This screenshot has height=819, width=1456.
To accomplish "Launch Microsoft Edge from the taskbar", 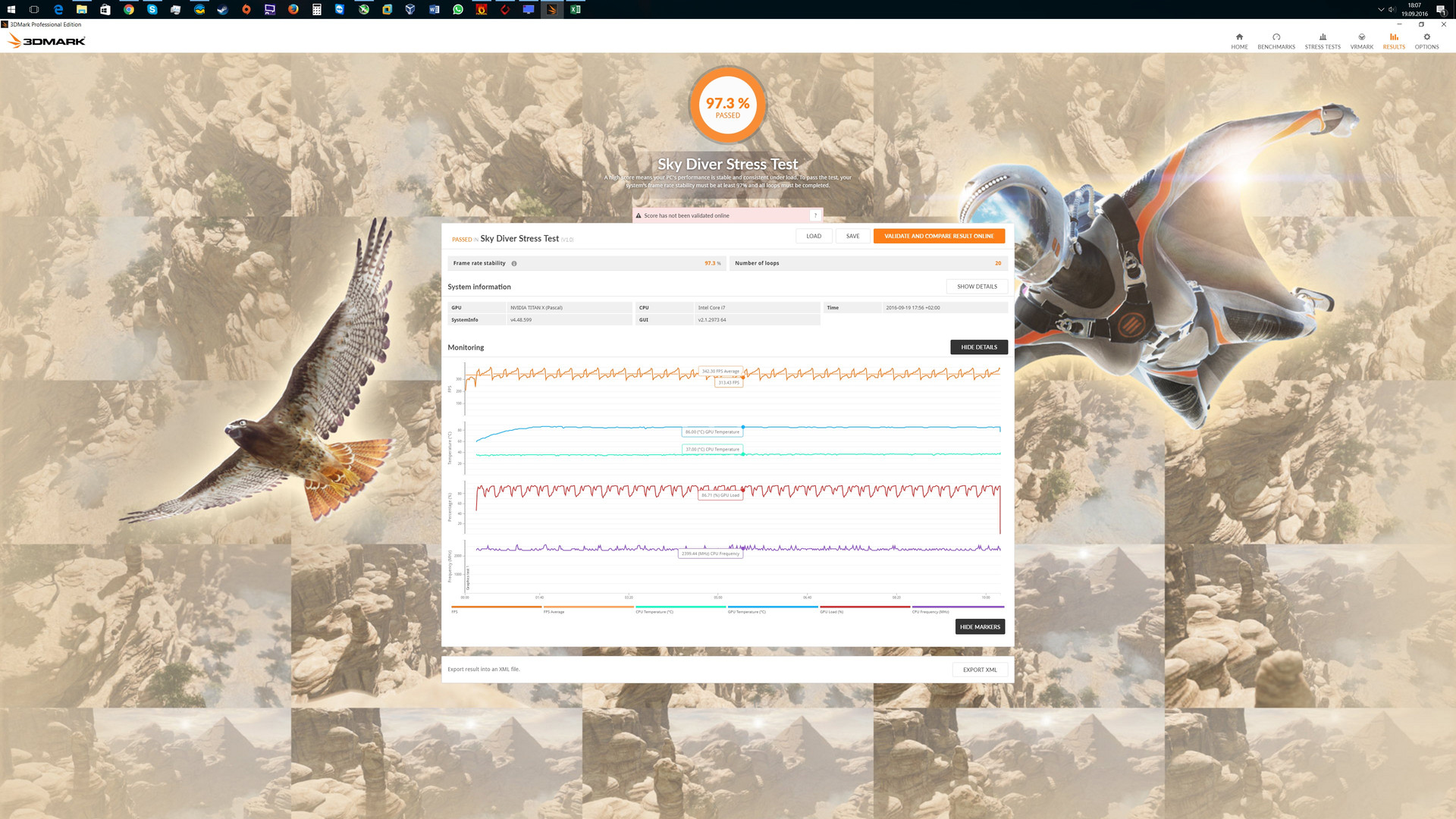I will [58, 9].
